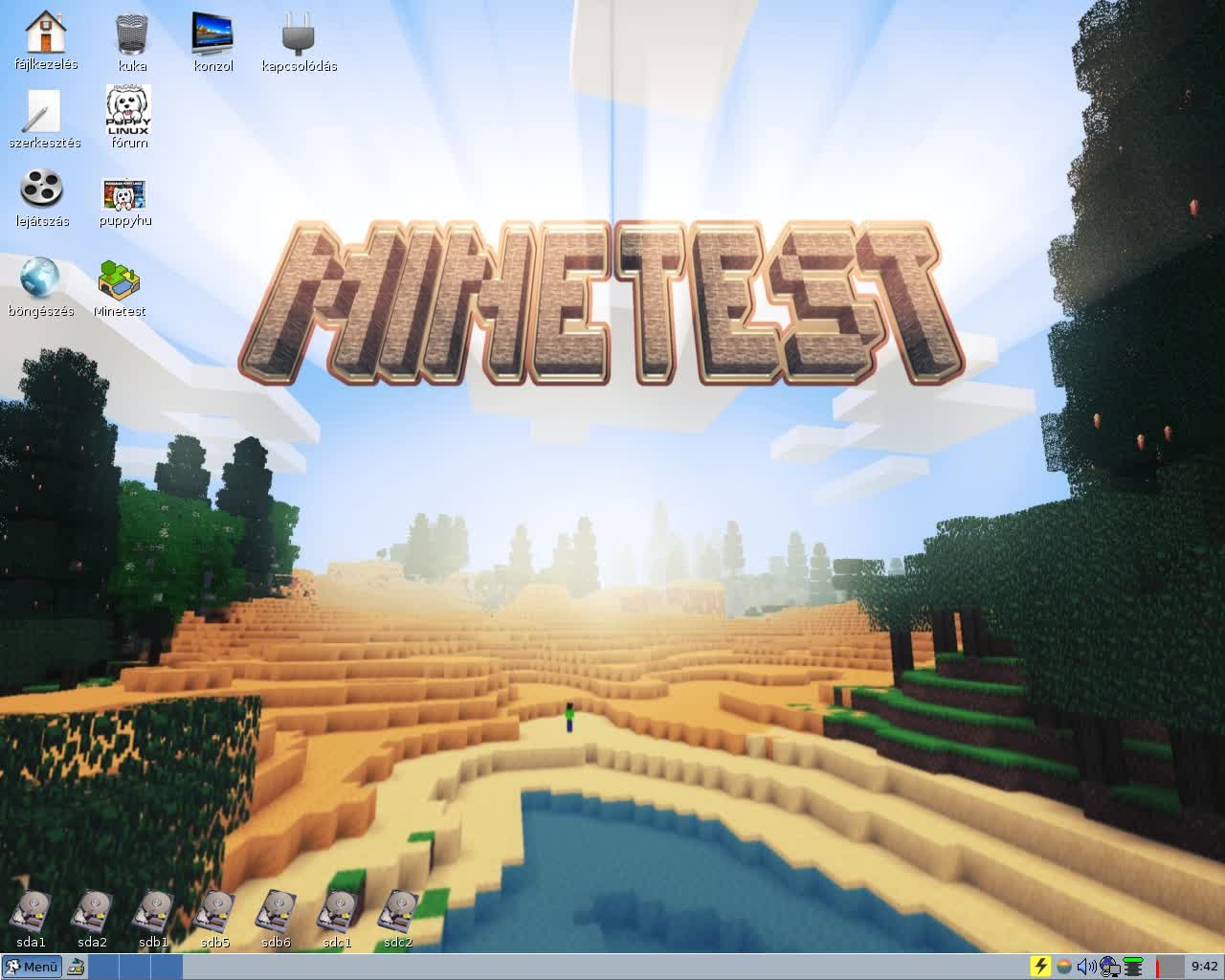Open the Menü start button
1225x980 pixels.
point(32,967)
